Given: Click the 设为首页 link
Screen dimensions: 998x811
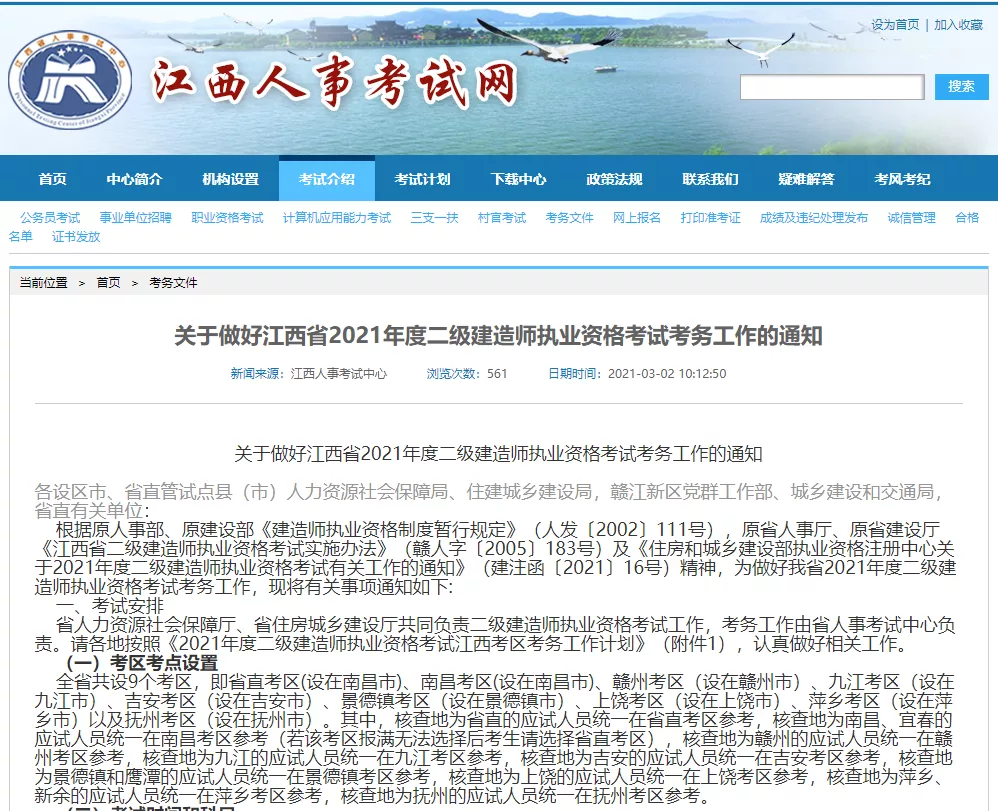Looking at the screenshot, I should [895, 25].
